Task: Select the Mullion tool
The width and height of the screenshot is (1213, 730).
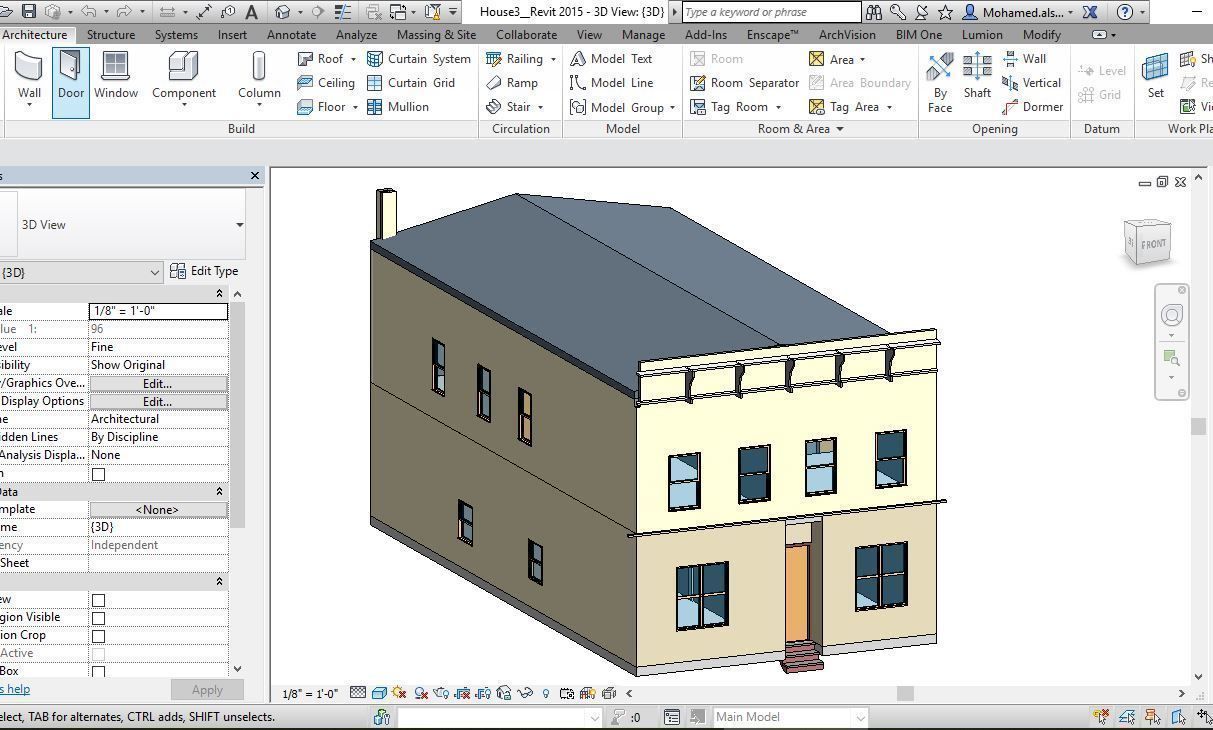Action: [x=398, y=107]
